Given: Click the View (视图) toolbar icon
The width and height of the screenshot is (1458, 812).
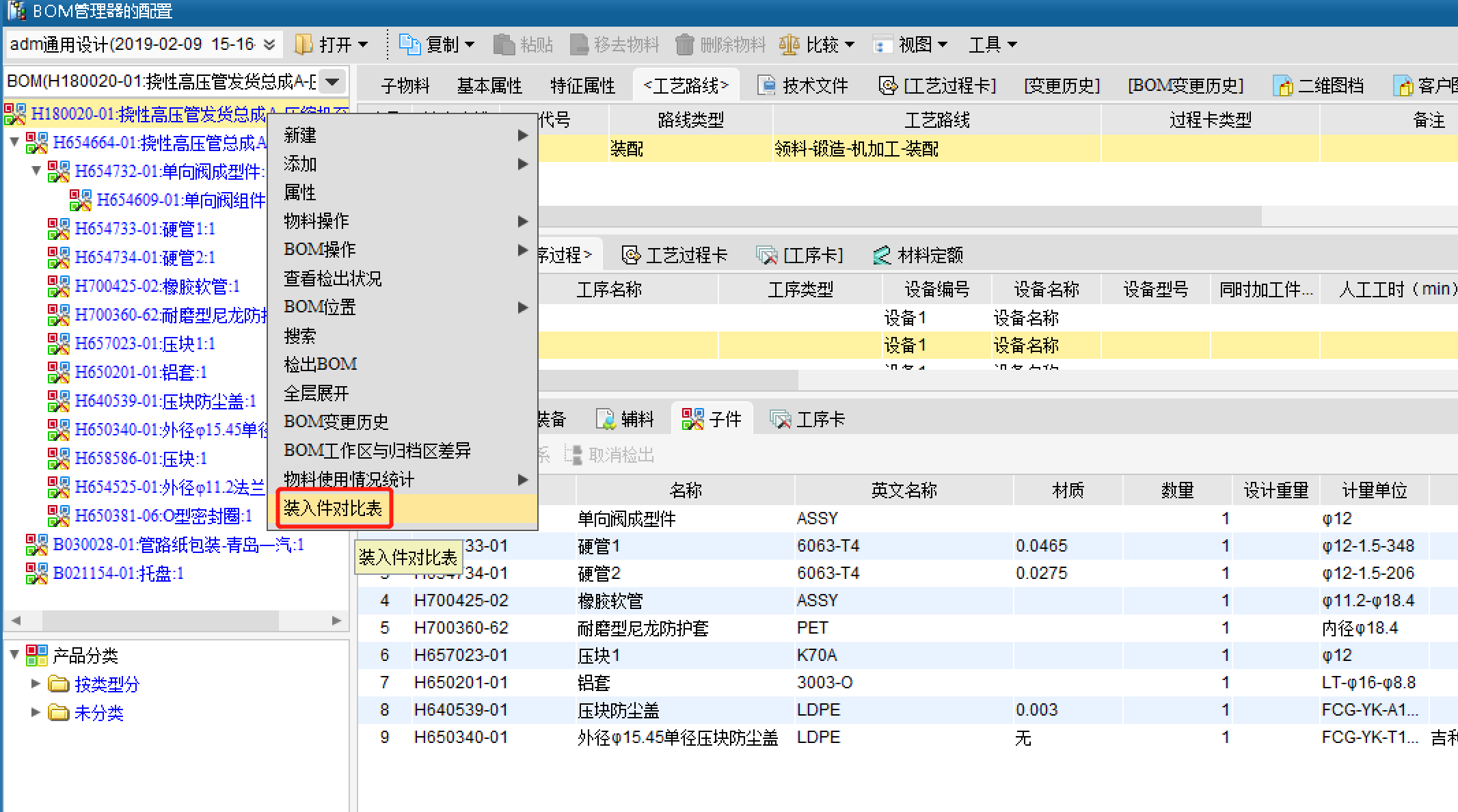Looking at the screenshot, I should [882, 44].
